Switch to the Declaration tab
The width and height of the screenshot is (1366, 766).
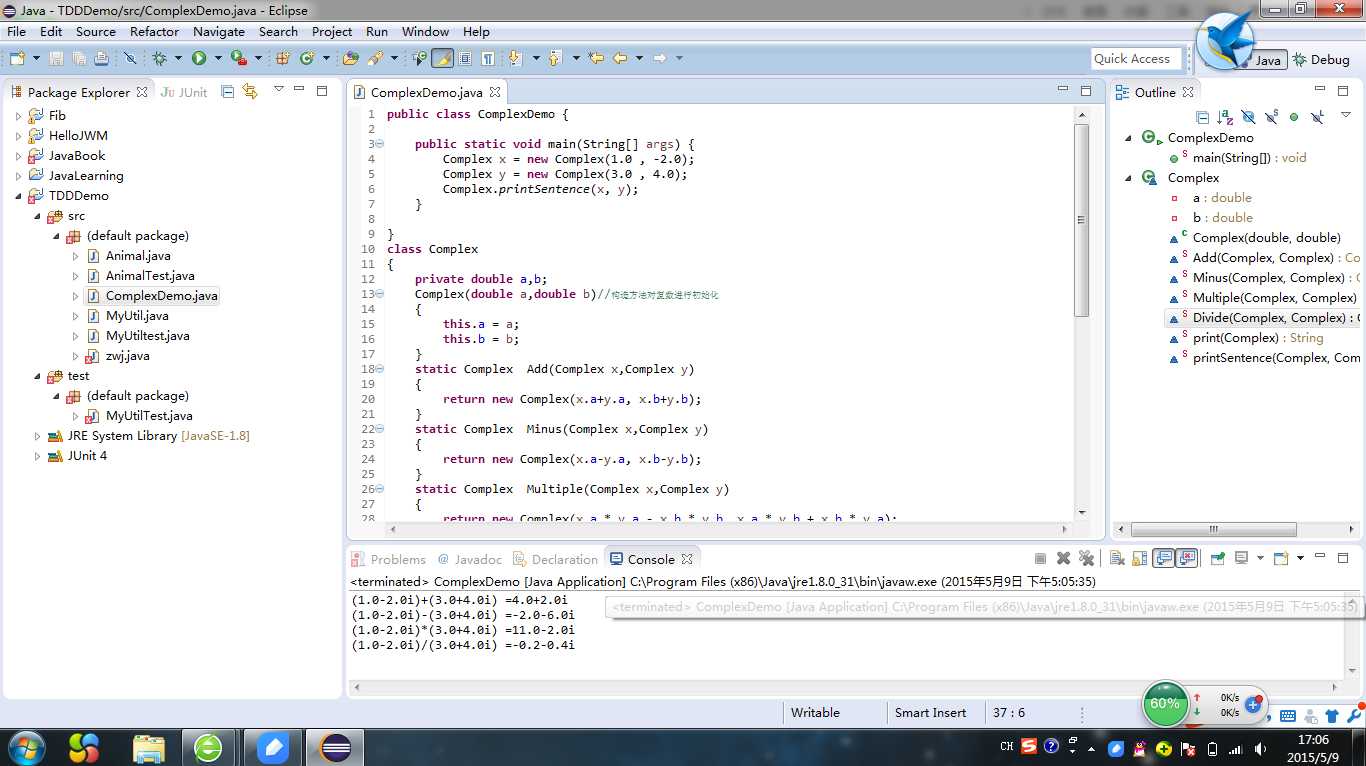coord(555,559)
